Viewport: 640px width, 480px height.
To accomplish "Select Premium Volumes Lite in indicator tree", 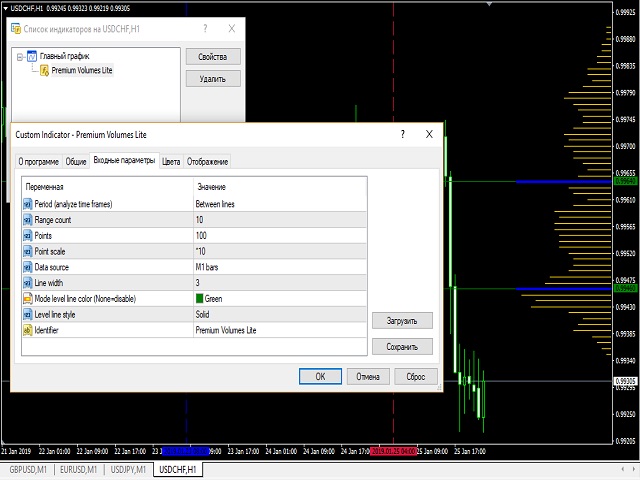I will point(82,70).
